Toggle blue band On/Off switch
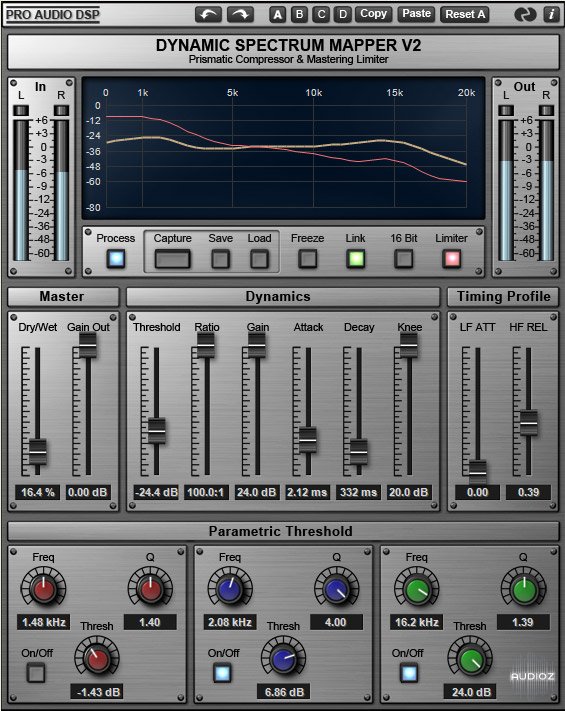The height and width of the screenshot is (711, 565). [222, 673]
